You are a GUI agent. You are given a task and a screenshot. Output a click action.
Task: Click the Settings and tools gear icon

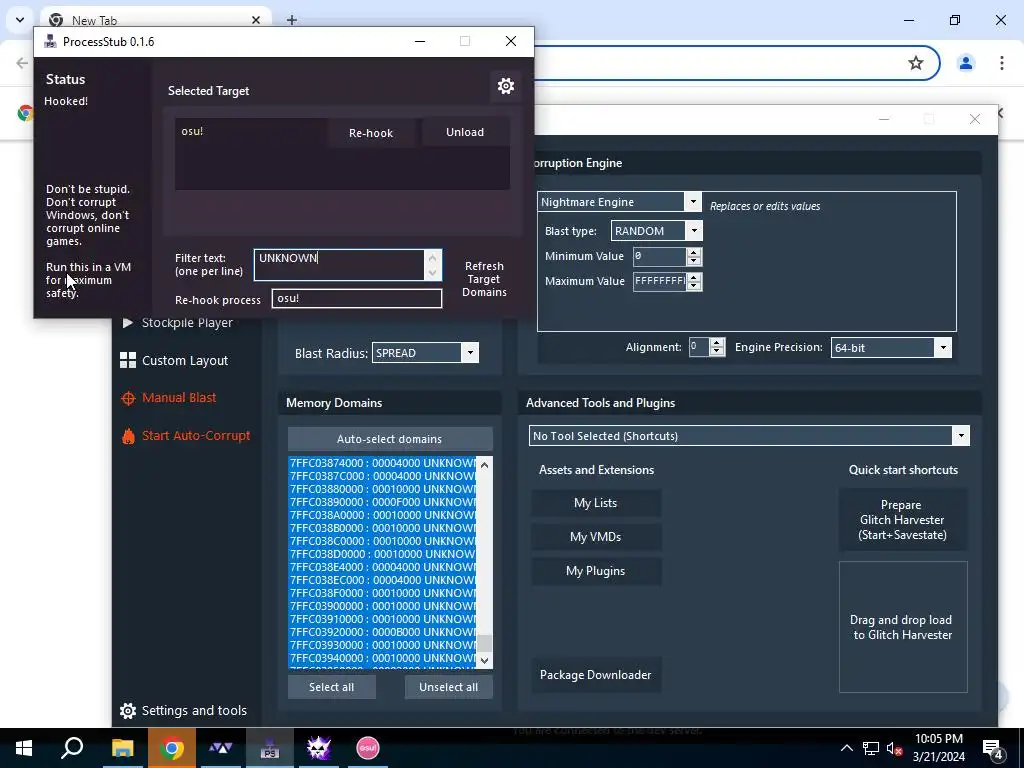click(128, 711)
